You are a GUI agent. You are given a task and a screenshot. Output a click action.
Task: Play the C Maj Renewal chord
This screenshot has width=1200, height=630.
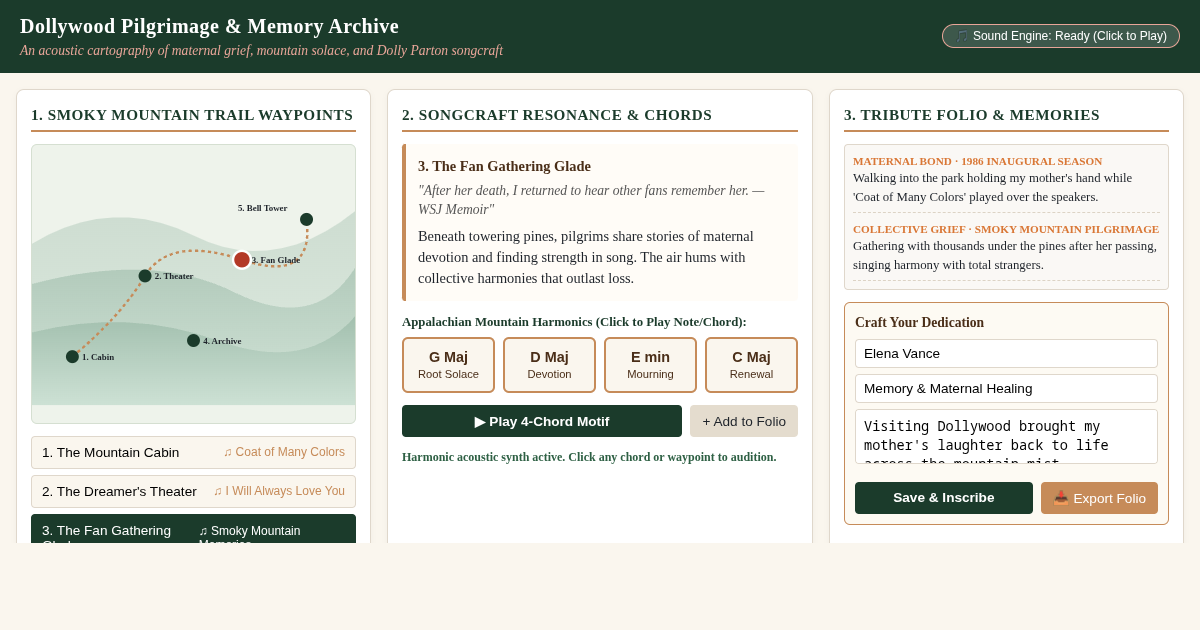pyautogui.click(x=751, y=365)
